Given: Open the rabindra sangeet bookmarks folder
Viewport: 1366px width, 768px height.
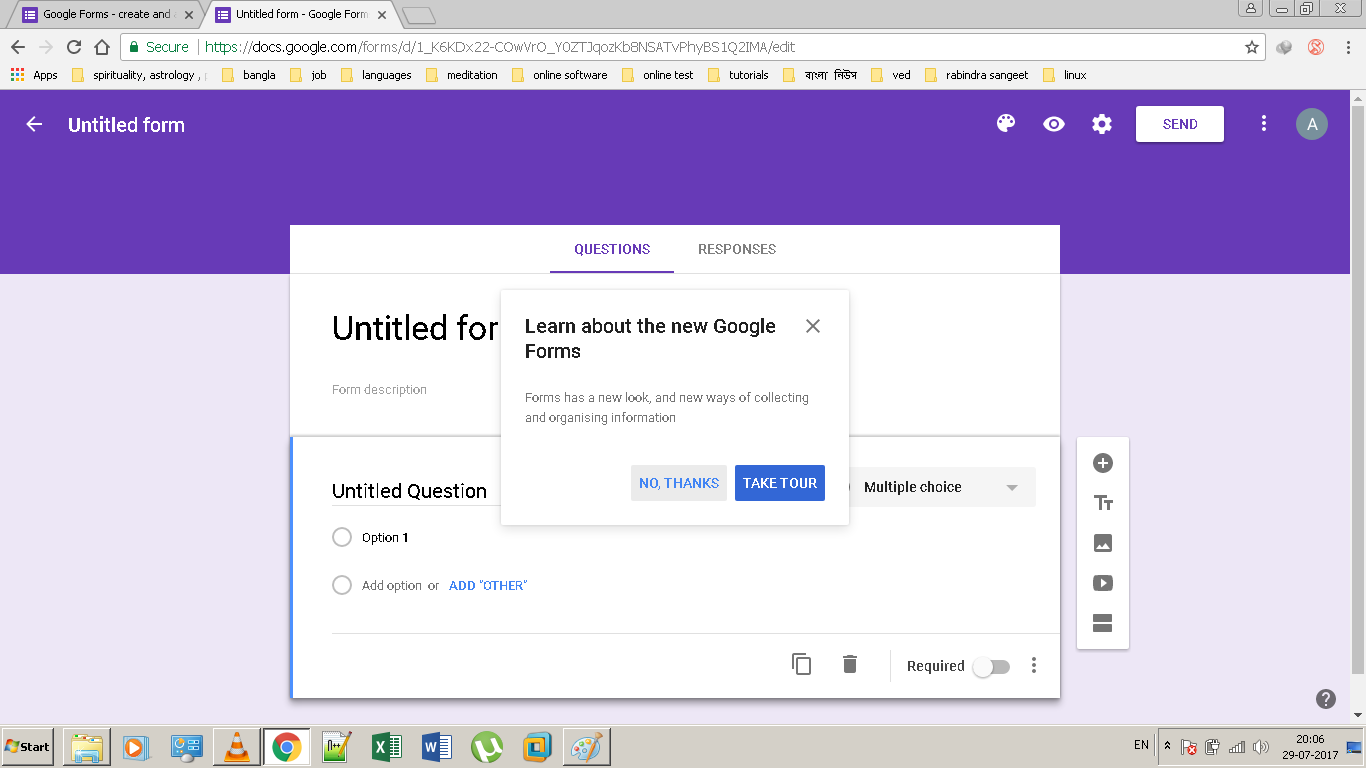Looking at the screenshot, I should pyautogui.click(x=976, y=75).
